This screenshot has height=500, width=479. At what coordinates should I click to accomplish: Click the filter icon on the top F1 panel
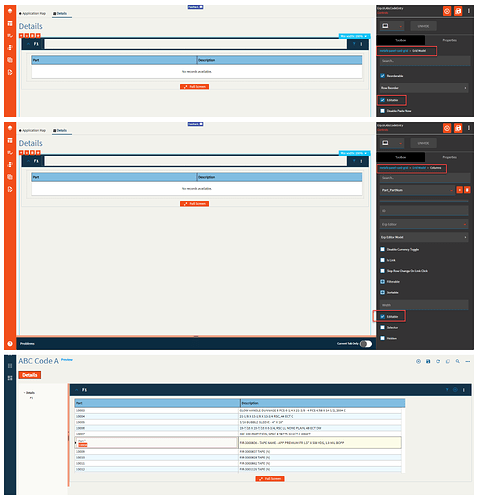(354, 44)
